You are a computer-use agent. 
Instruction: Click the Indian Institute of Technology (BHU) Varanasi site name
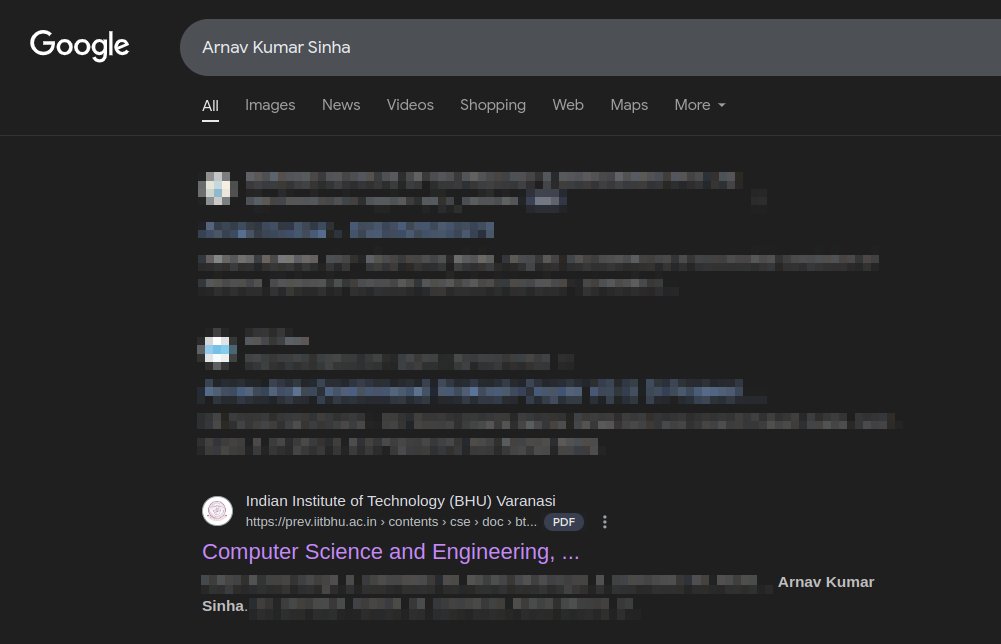click(x=401, y=501)
